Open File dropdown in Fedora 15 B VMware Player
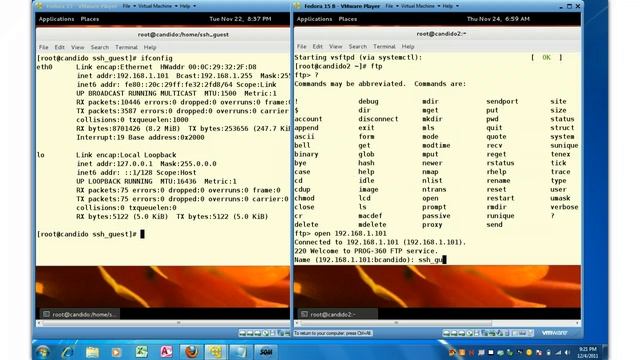 click(x=391, y=6)
